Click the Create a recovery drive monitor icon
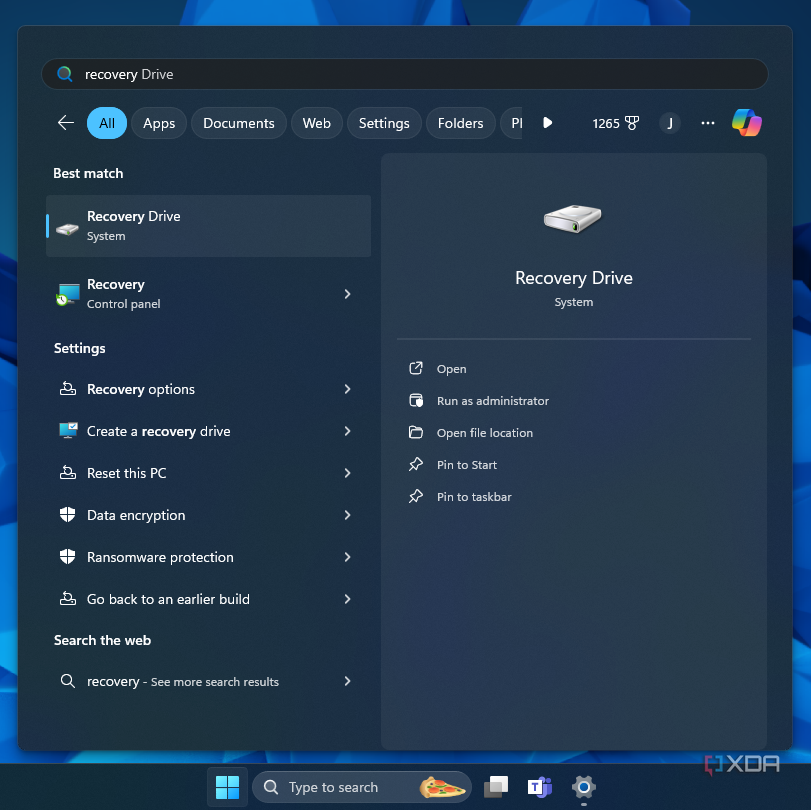The image size is (811, 810). click(x=68, y=430)
